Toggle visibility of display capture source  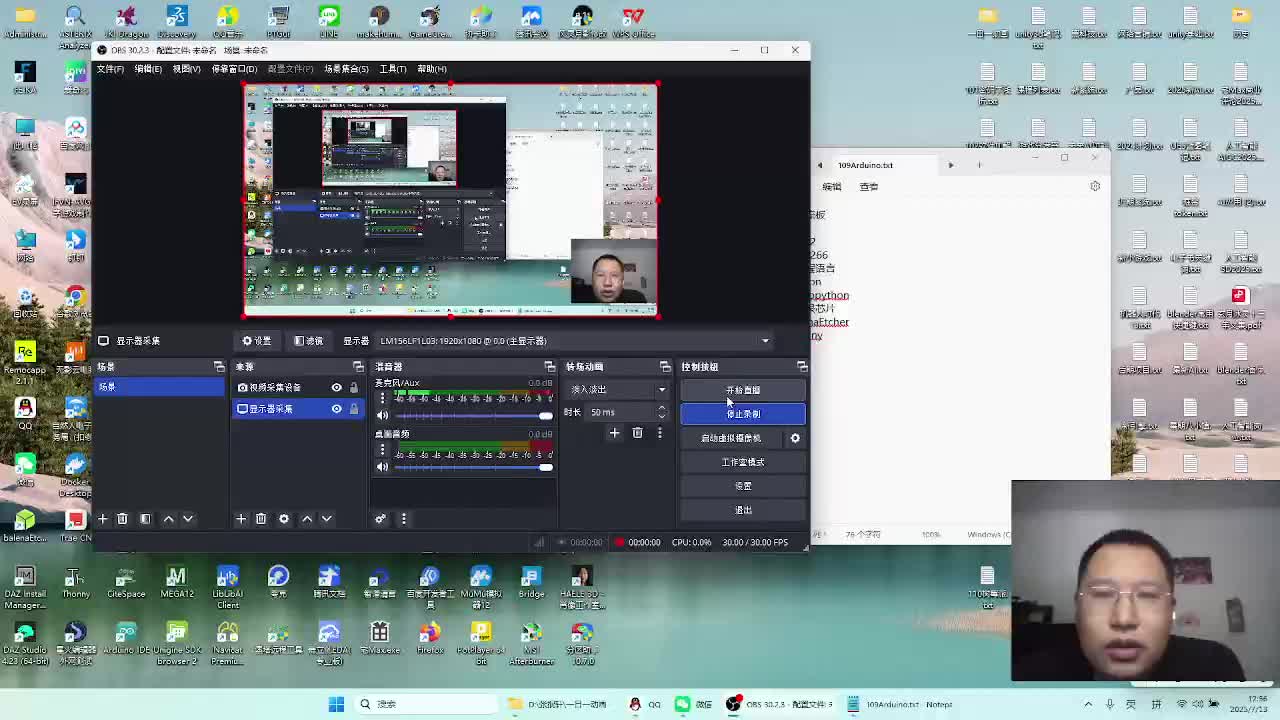click(x=336, y=409)
